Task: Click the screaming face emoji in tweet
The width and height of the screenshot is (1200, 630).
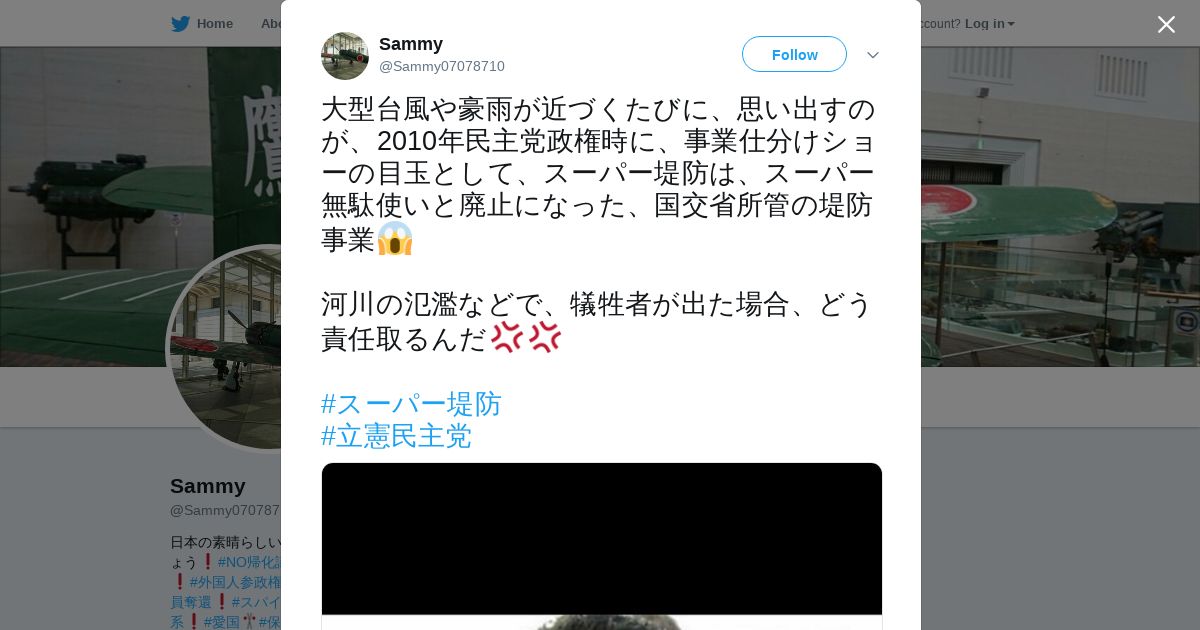Action: (395, 238)
